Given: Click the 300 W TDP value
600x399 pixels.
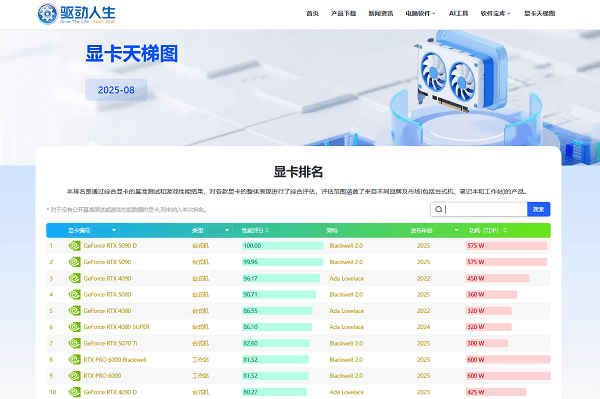Looking at the screenshot, I should tap(476, 344).
